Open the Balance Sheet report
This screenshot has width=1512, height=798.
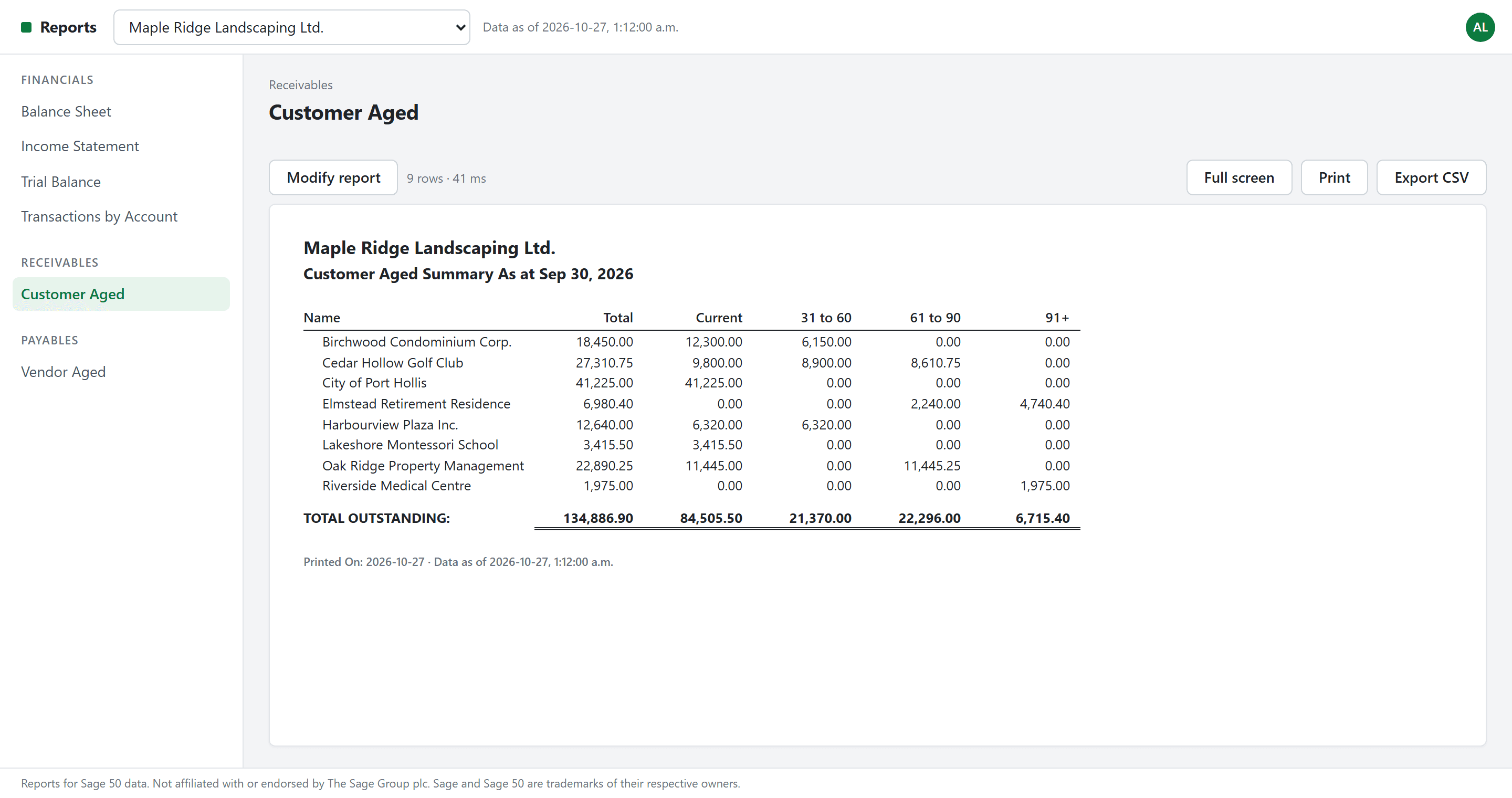coord(66,111)
